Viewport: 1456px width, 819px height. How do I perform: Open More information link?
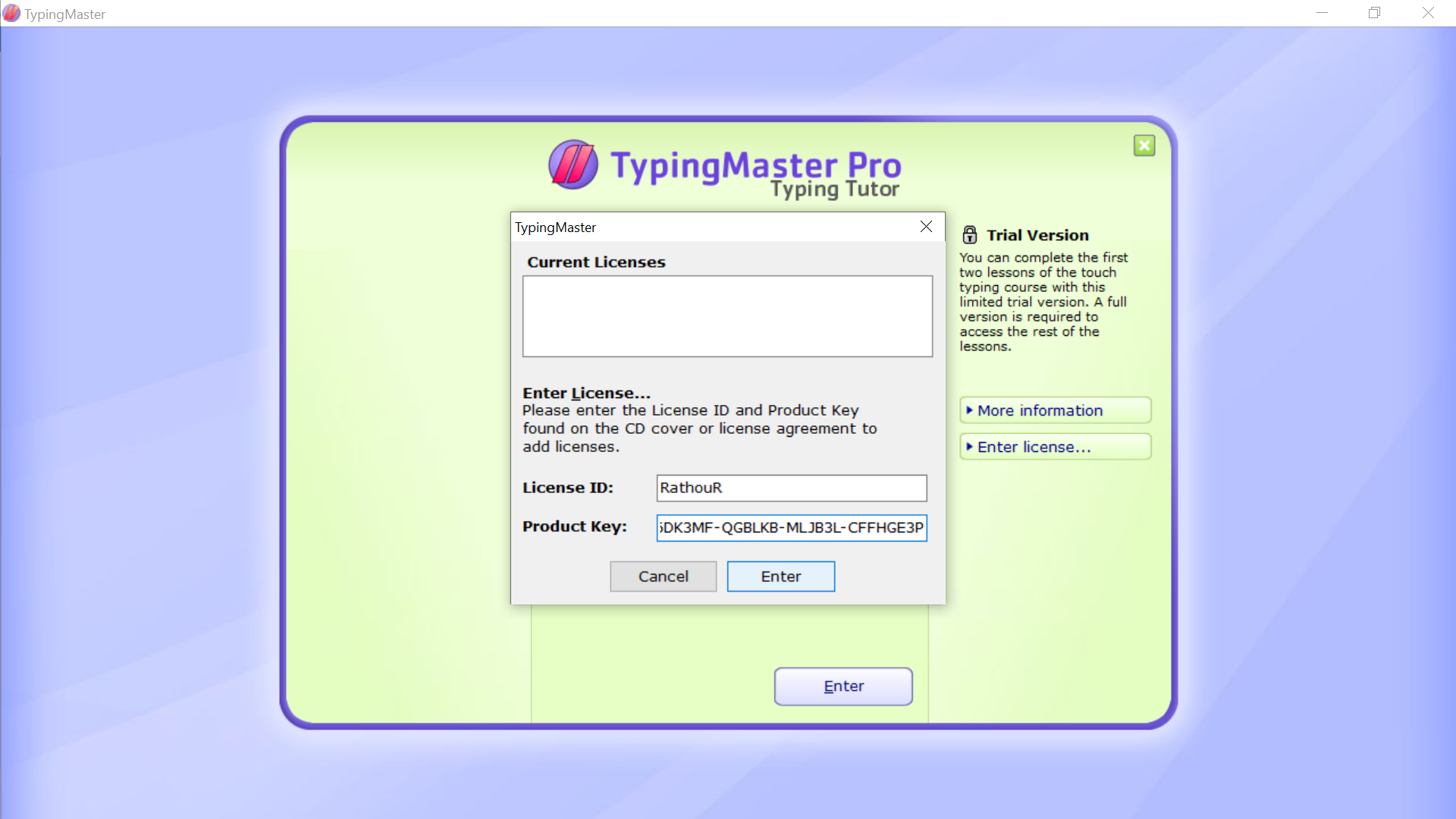tap(1055, 410)
